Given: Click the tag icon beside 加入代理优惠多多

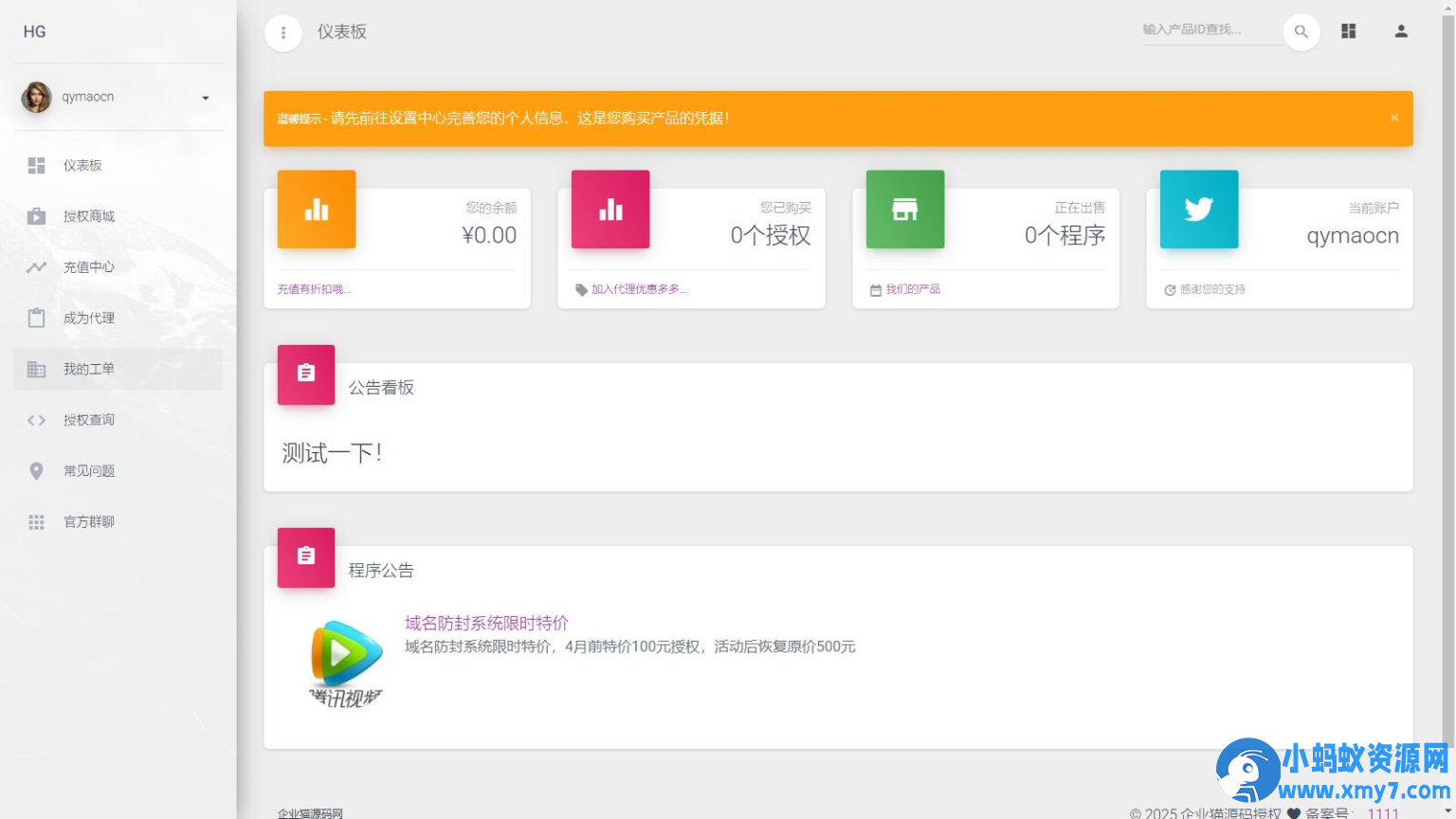Looking at the screenshot, I should (581, 290).
